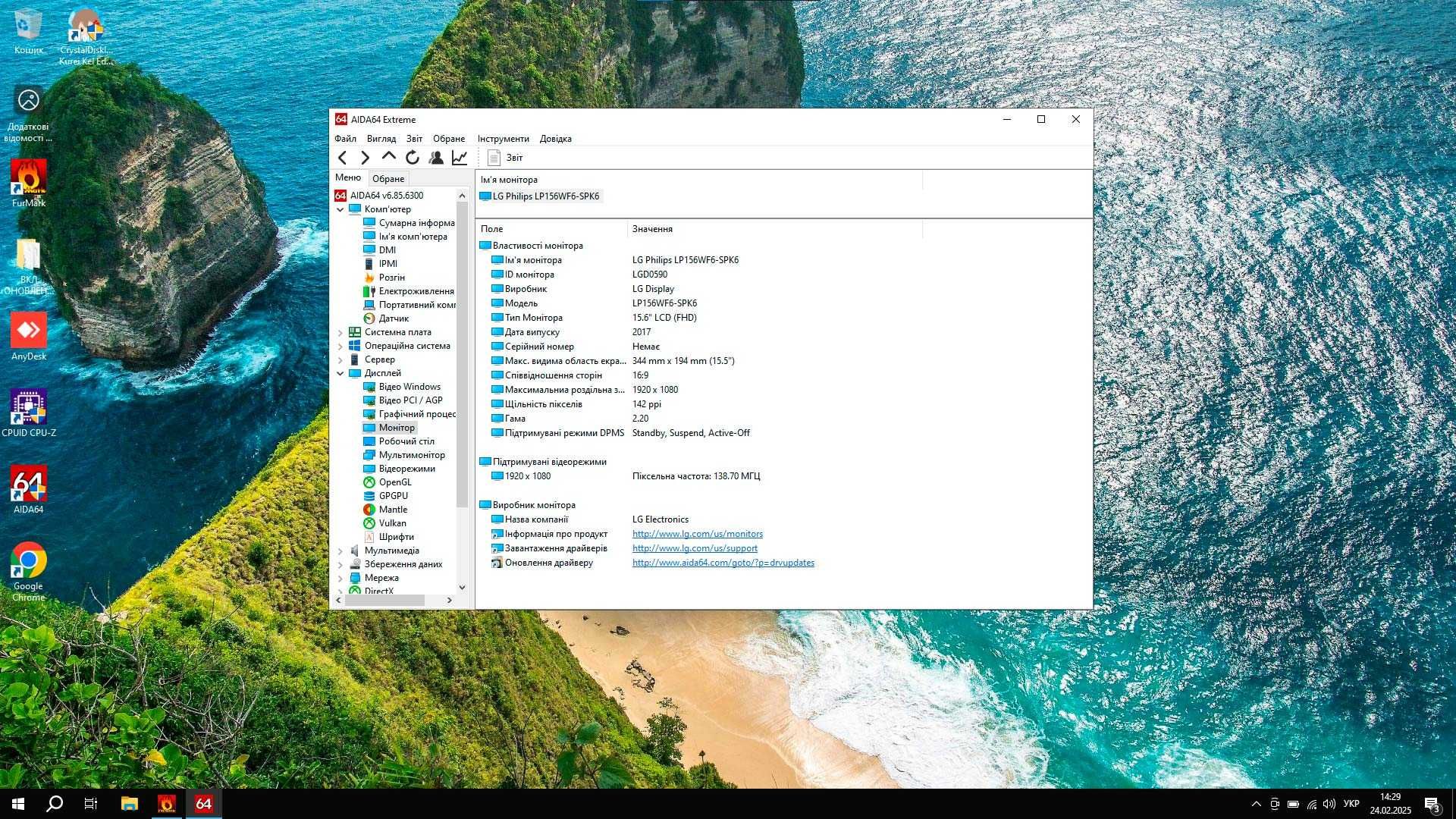Image resolution: width=1456 pixels, height=819 pixels.
Task: Go up one level with the up arrow
Action: (389, 157)
